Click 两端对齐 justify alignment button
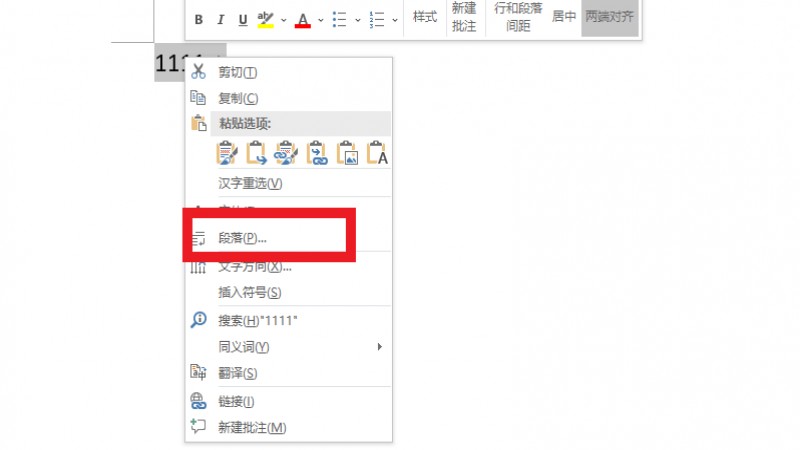The image size is (800, 450). click(610, 17)
